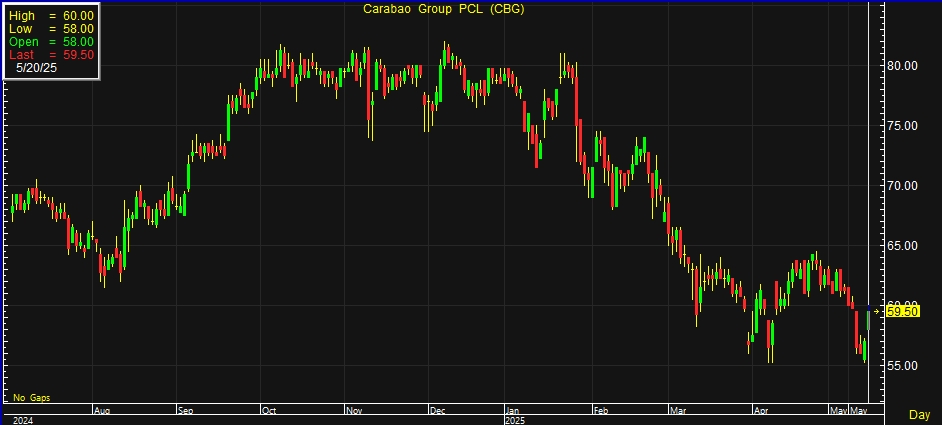Click the red Last = 59.50 legend entry
Screen dimensions: 942x425
51,54
